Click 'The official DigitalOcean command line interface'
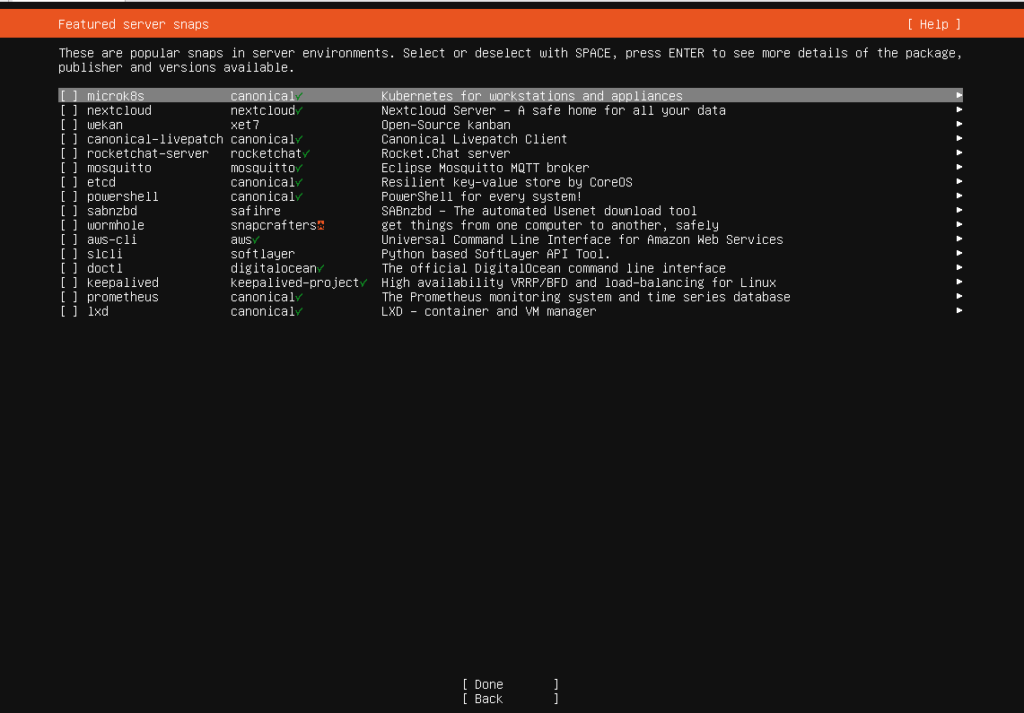The width and height of the screenshot is (1024, 713). click(554, 268)
